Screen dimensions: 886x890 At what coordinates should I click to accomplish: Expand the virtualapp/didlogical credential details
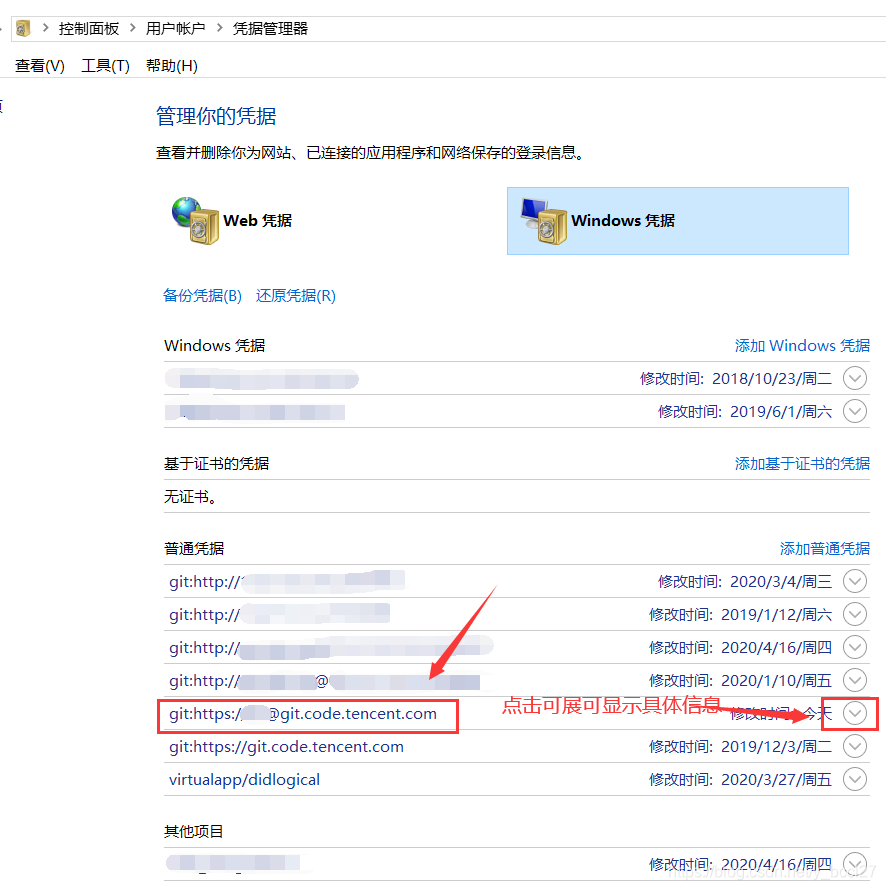pyautogui.click(x=855, y=779)
